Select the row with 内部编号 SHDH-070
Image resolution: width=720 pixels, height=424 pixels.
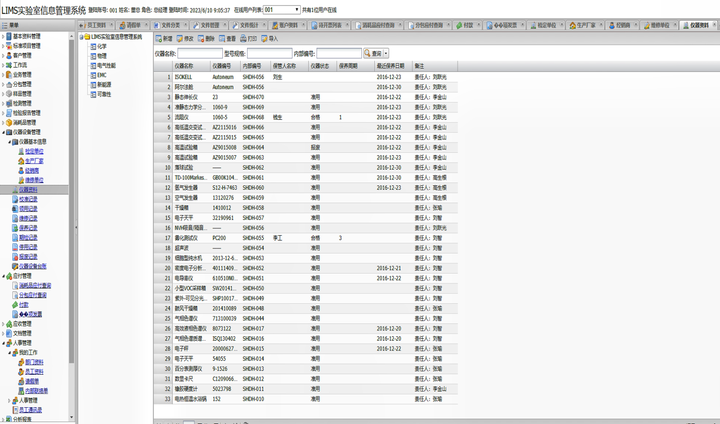coord(305,97)
